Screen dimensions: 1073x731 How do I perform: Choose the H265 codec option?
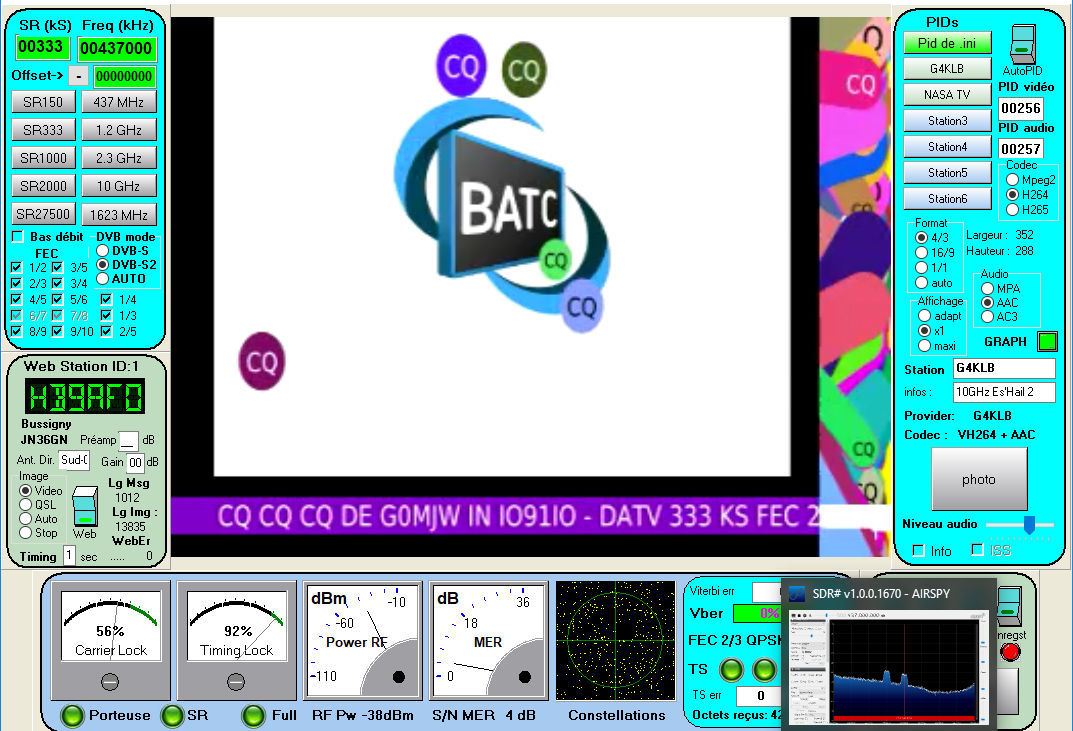(1013, 210)
